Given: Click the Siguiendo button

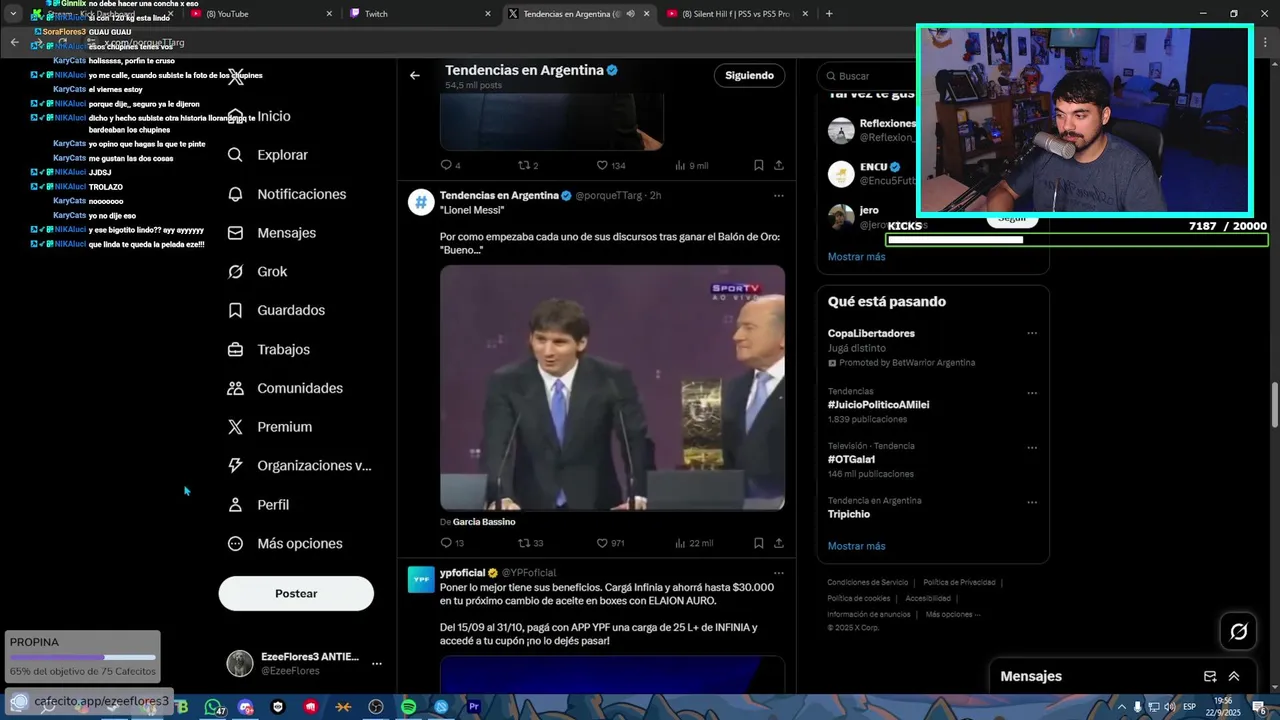Looking at the screenshot, I should tap(750, 76).
